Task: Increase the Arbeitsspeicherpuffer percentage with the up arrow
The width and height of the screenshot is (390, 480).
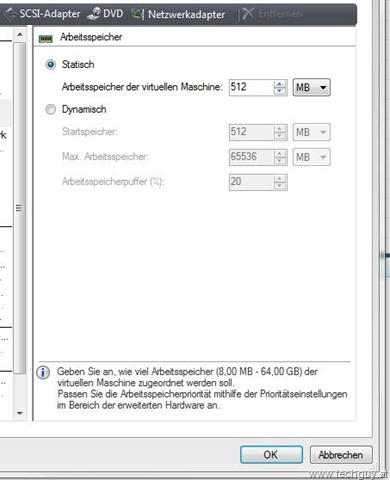Action: 280,179
